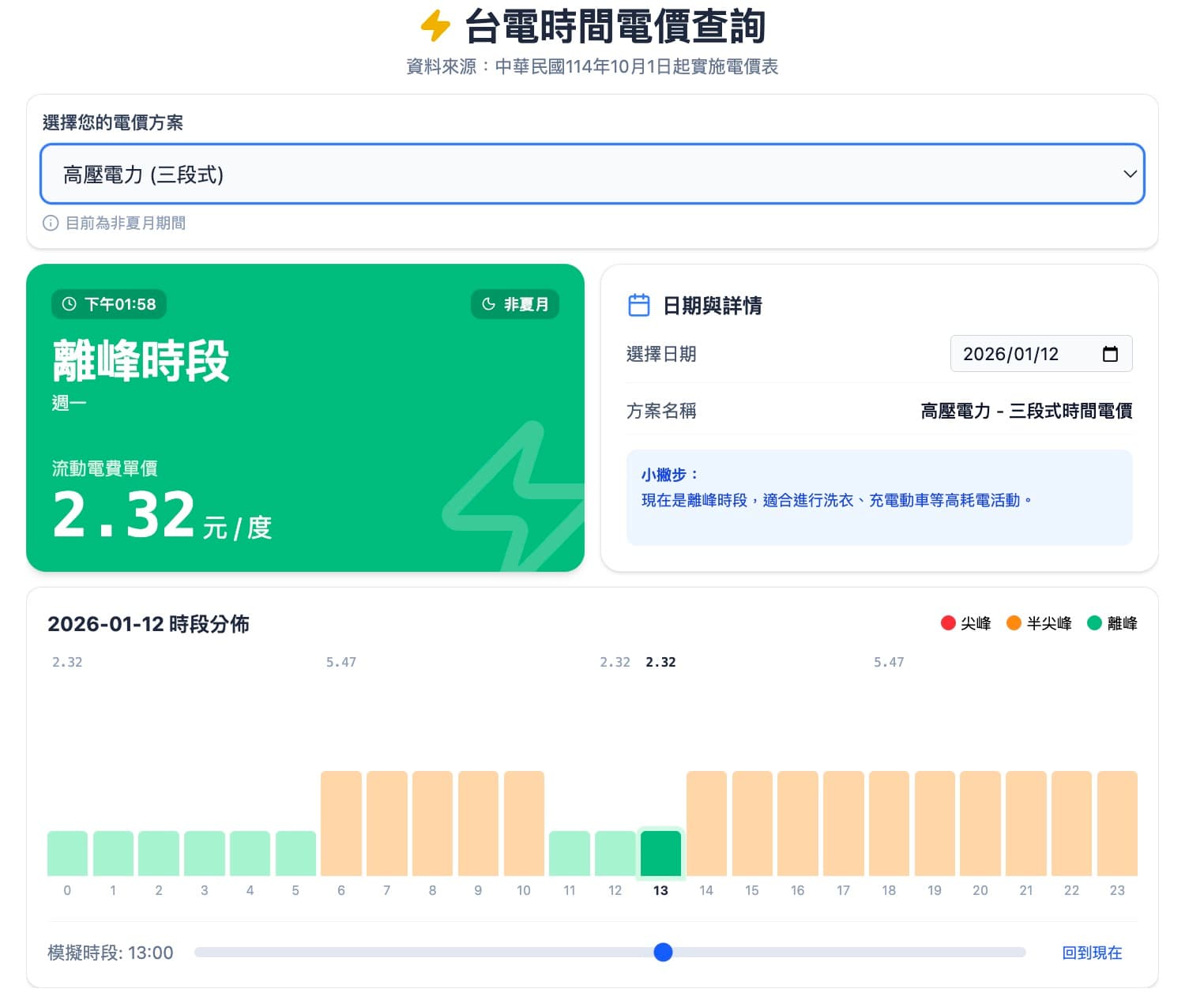Toggle the 半尖峰 legend item

pos(1039,623)
